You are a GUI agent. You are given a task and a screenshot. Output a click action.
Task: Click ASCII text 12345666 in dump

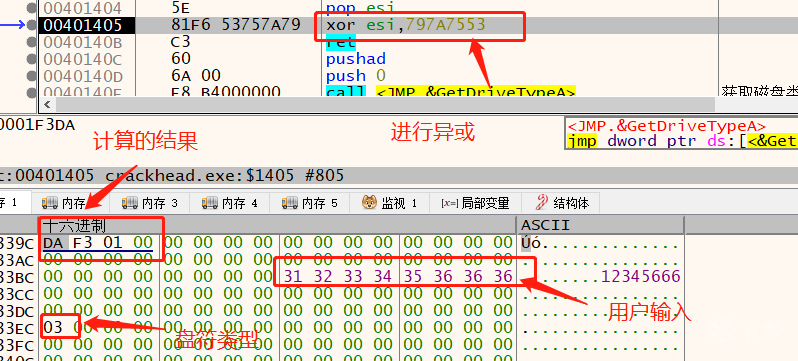641,276
